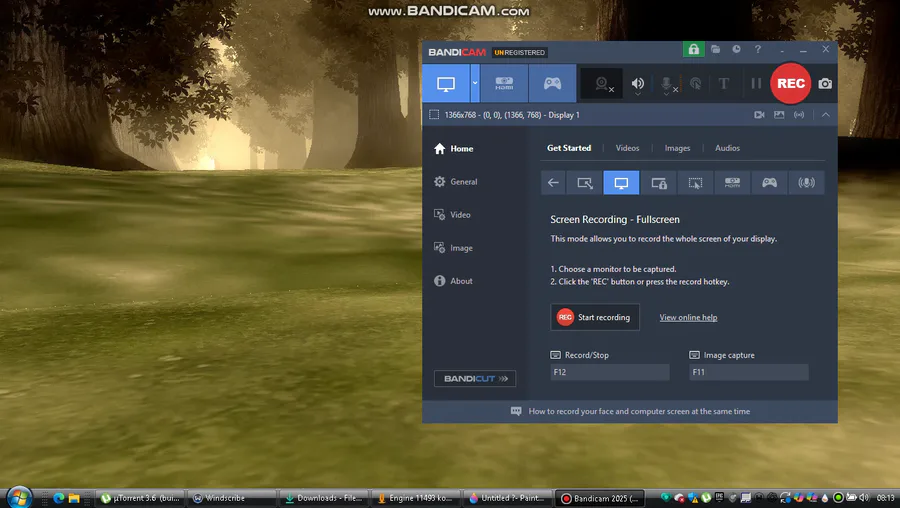Click the back arrow in mode row

553,183
